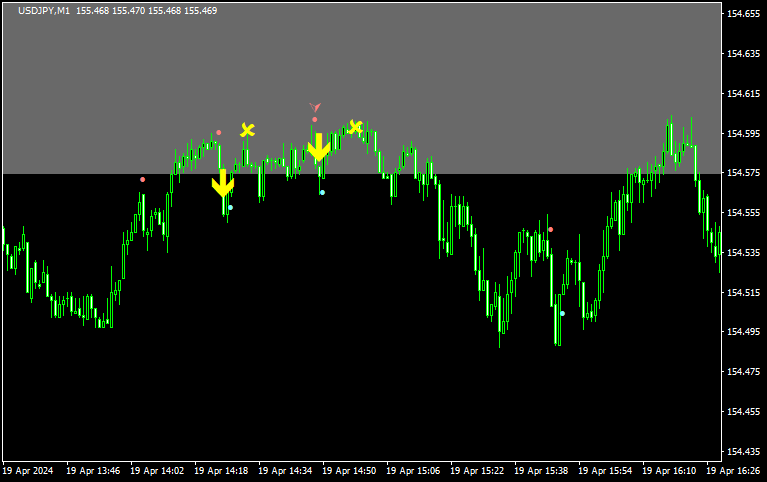Select the leftmost red dot near 14:02
The height and width of the screenshot is (482, 767).
tap(142, 179)
